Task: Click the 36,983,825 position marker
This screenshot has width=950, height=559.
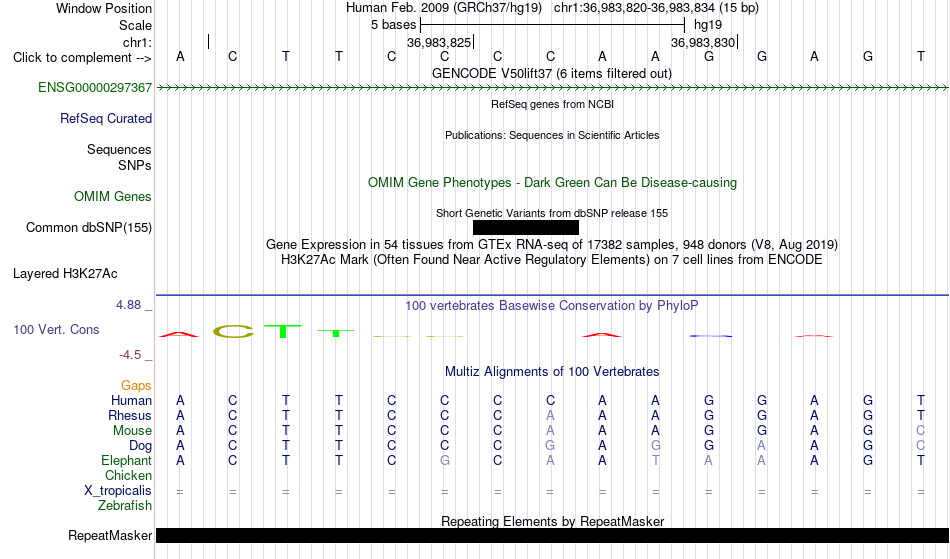Action: coord(439,42)
